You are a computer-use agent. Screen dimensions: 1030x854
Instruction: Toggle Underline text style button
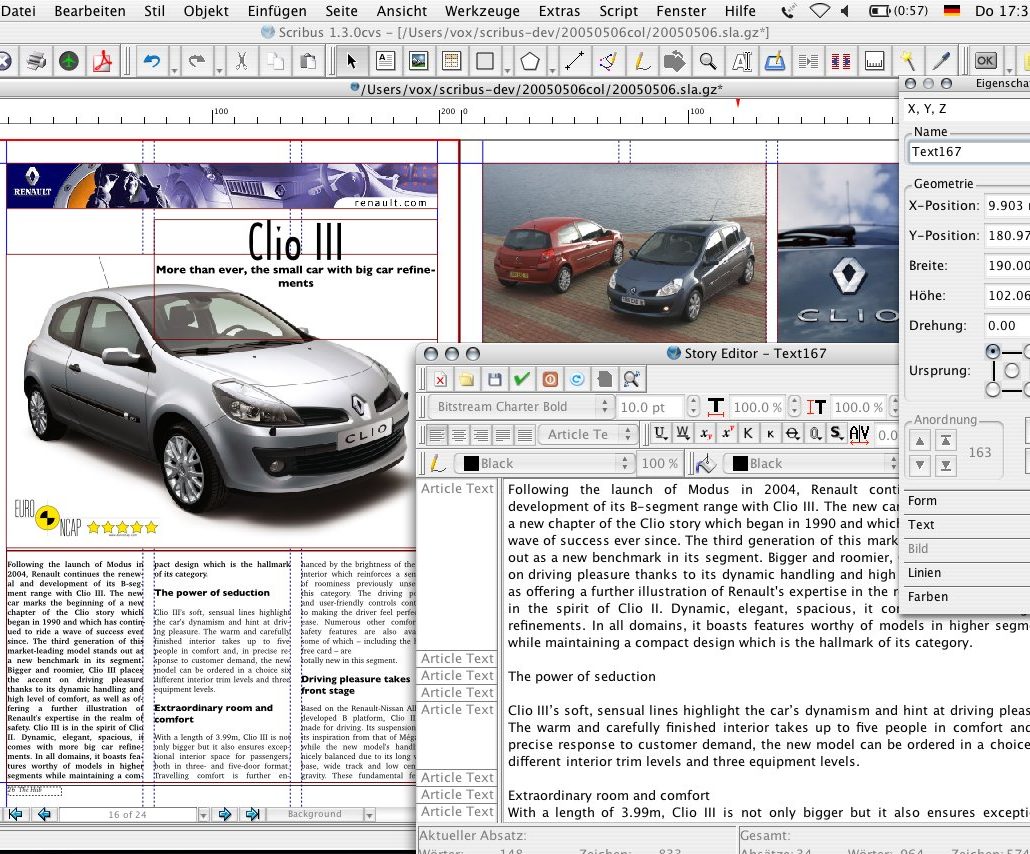tap(661, 434)
